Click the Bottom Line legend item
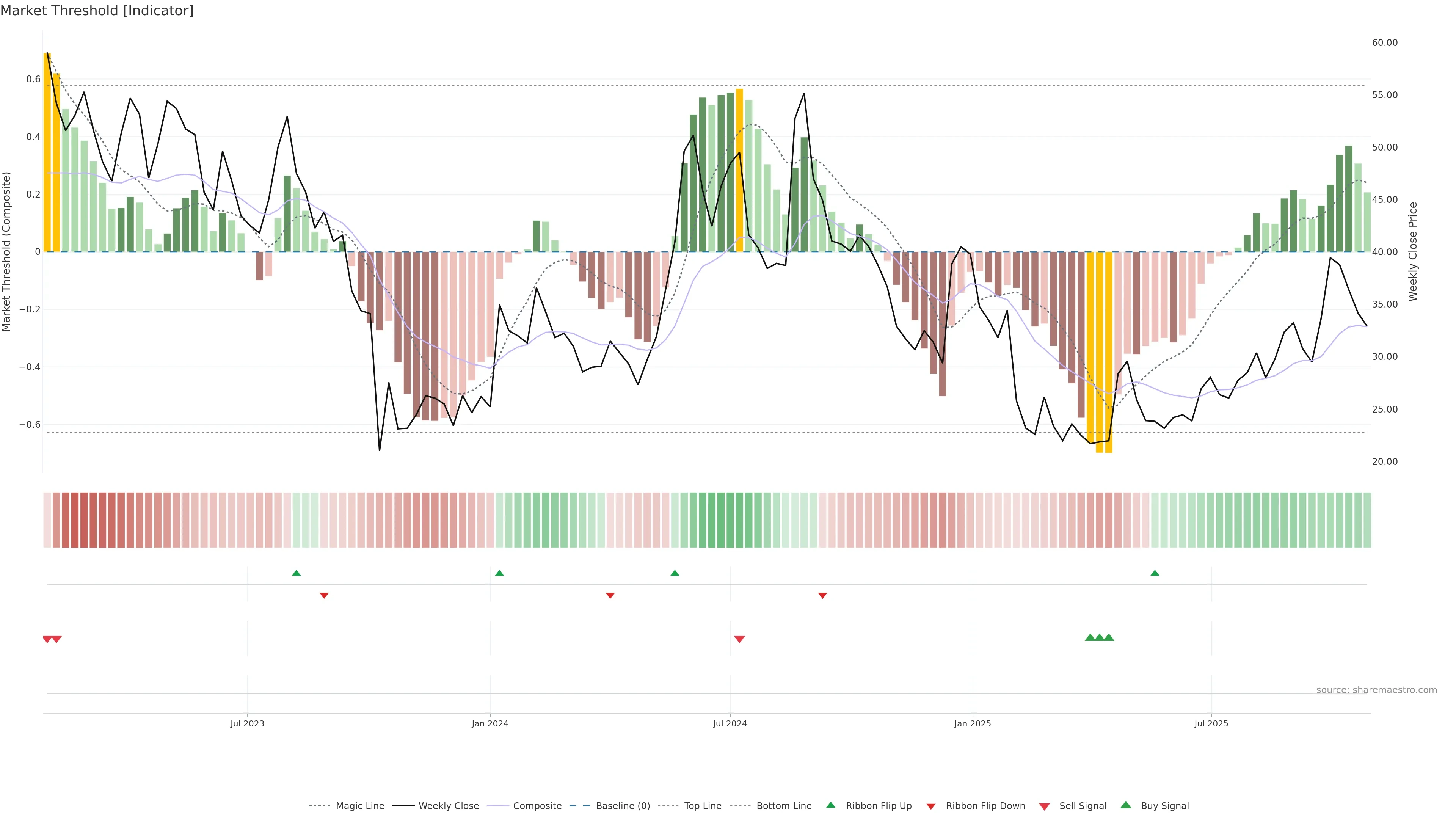 click(783, 806)
